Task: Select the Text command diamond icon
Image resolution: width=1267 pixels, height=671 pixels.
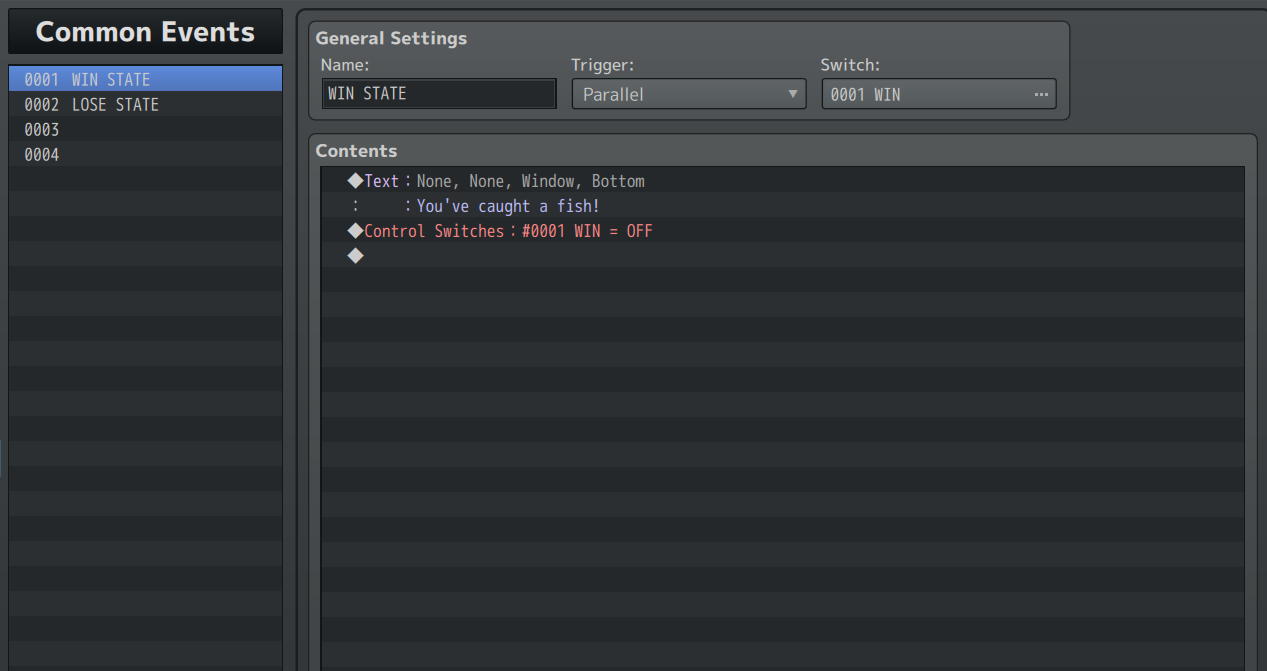Action: pos(355,181)
